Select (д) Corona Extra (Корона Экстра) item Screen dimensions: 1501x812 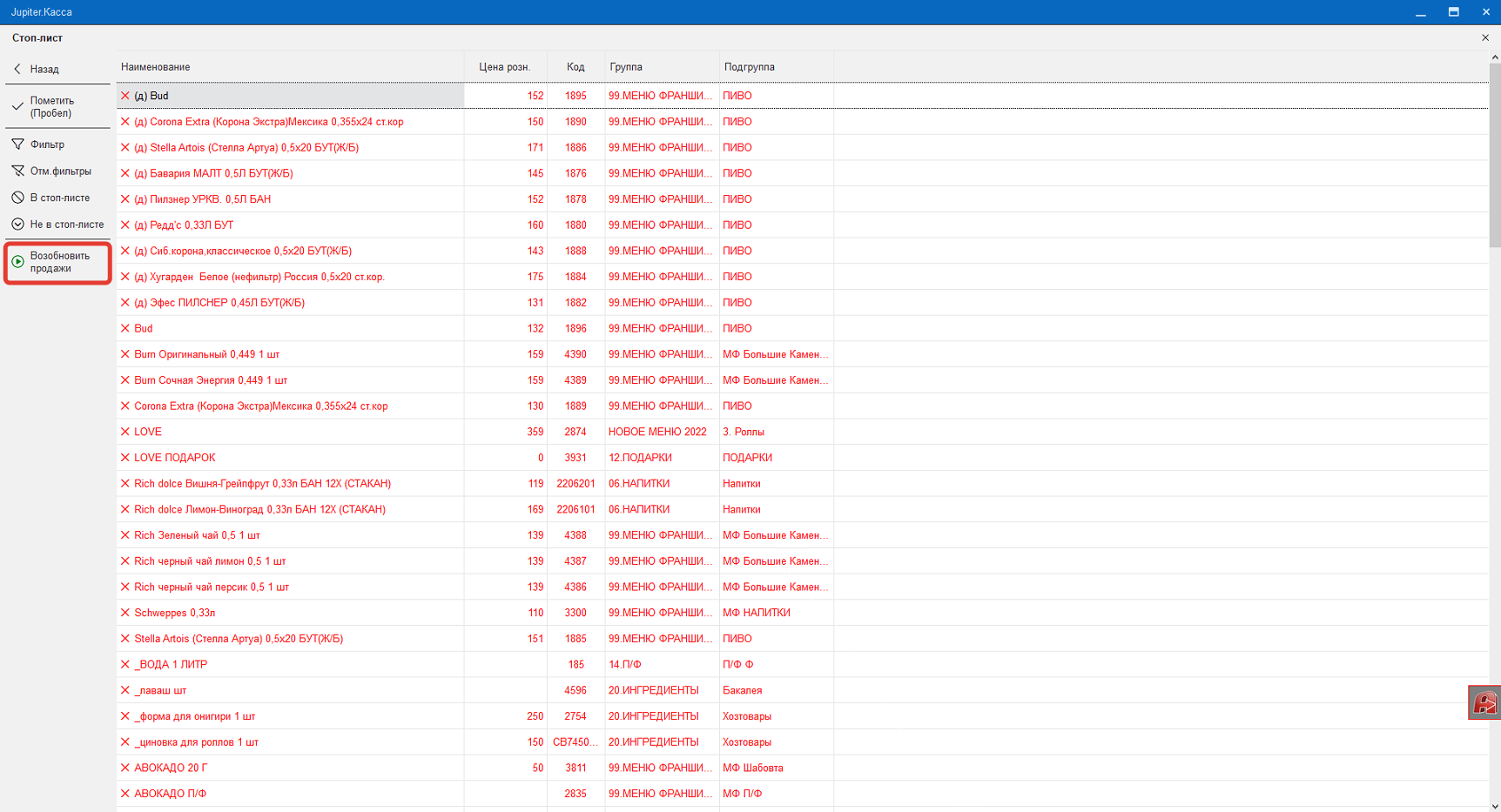coord(269,122)
